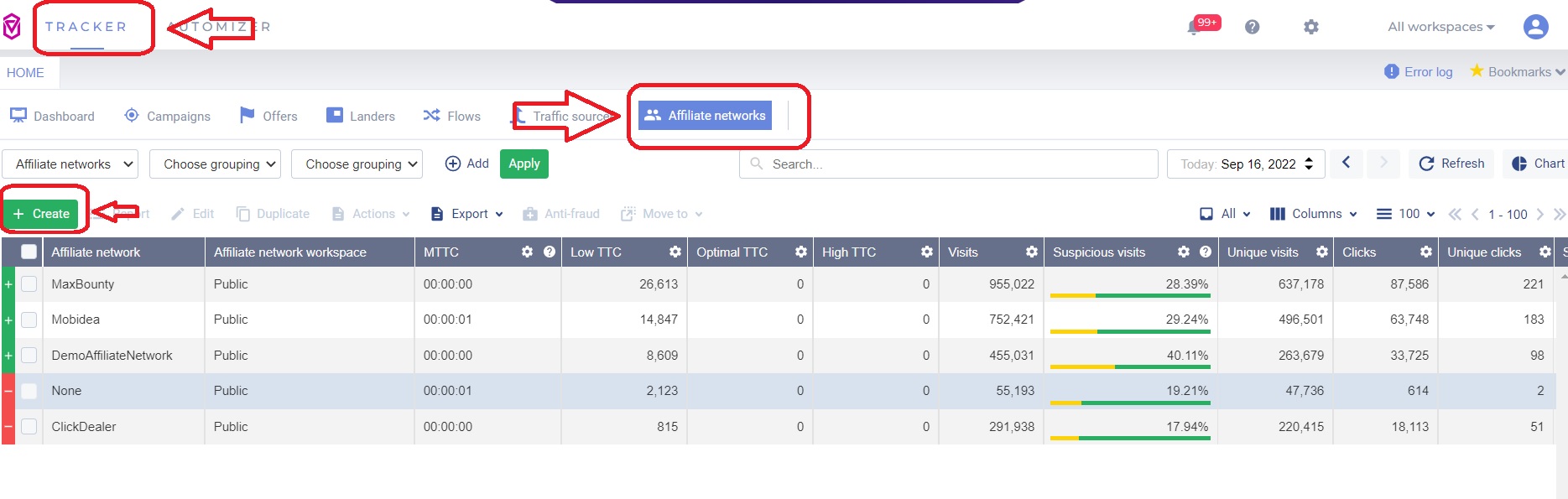Check the Mobidea row checkbox

[x=29, y=320]
